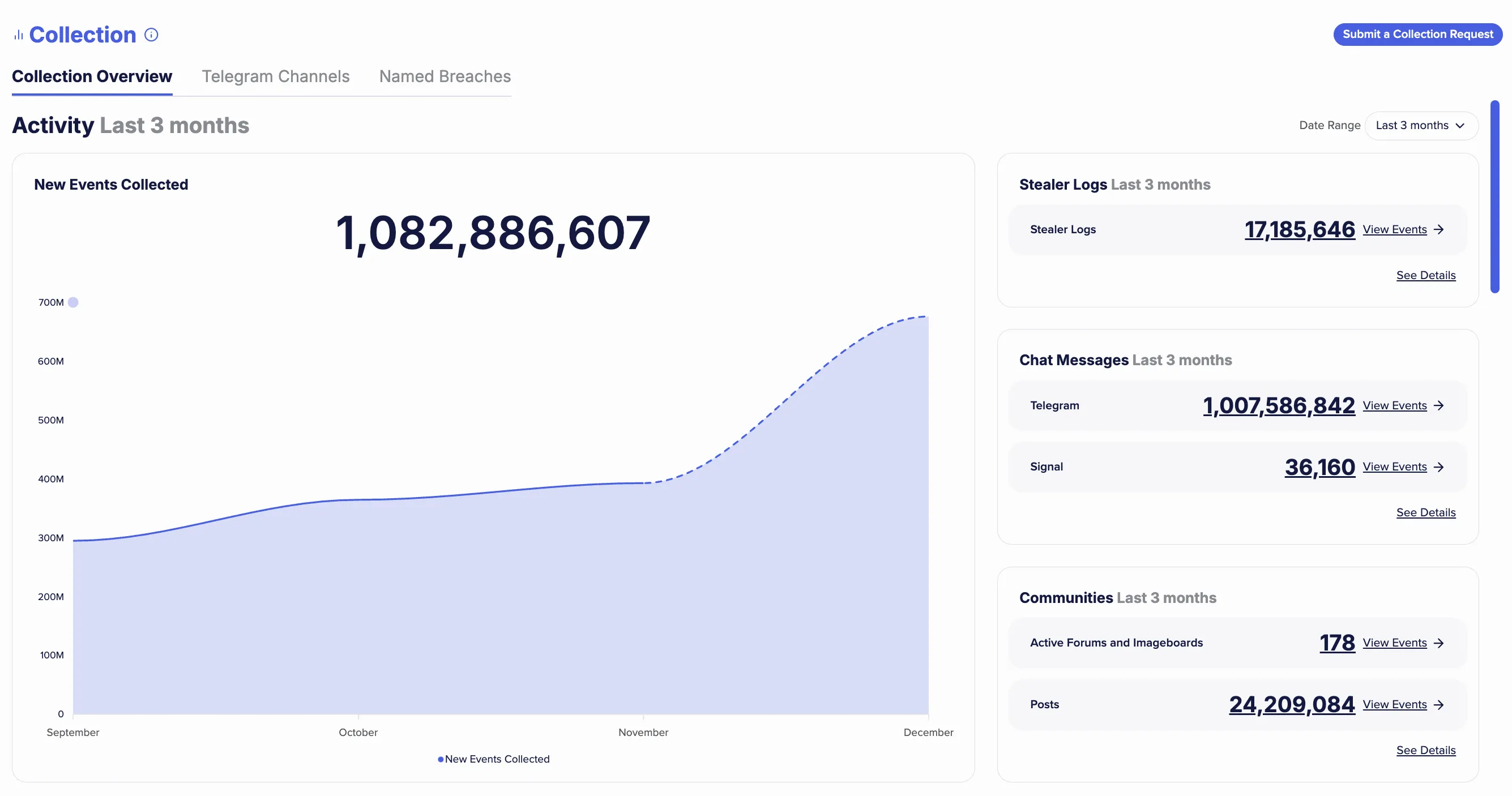Click the info icon beside Collection title
Viewport: 1512px width, 796px height.
(151, 35)
